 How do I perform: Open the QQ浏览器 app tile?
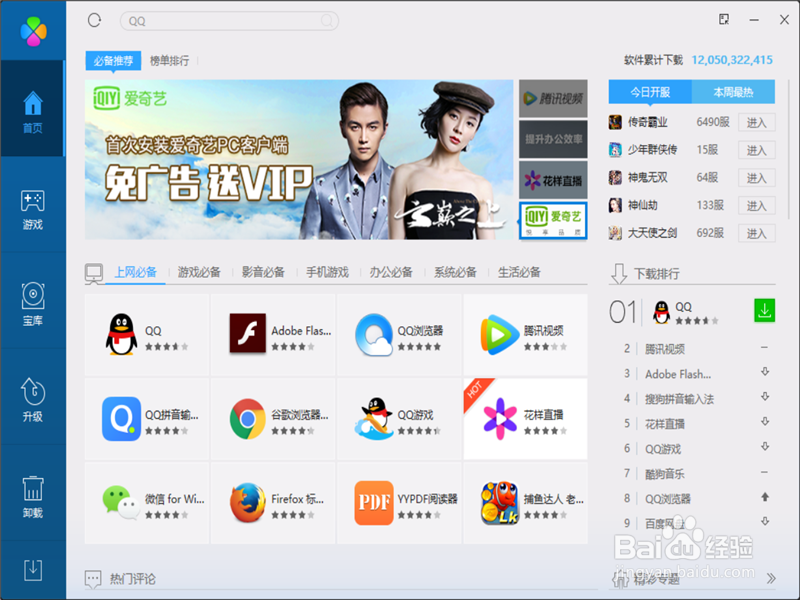tap(399, 335)
